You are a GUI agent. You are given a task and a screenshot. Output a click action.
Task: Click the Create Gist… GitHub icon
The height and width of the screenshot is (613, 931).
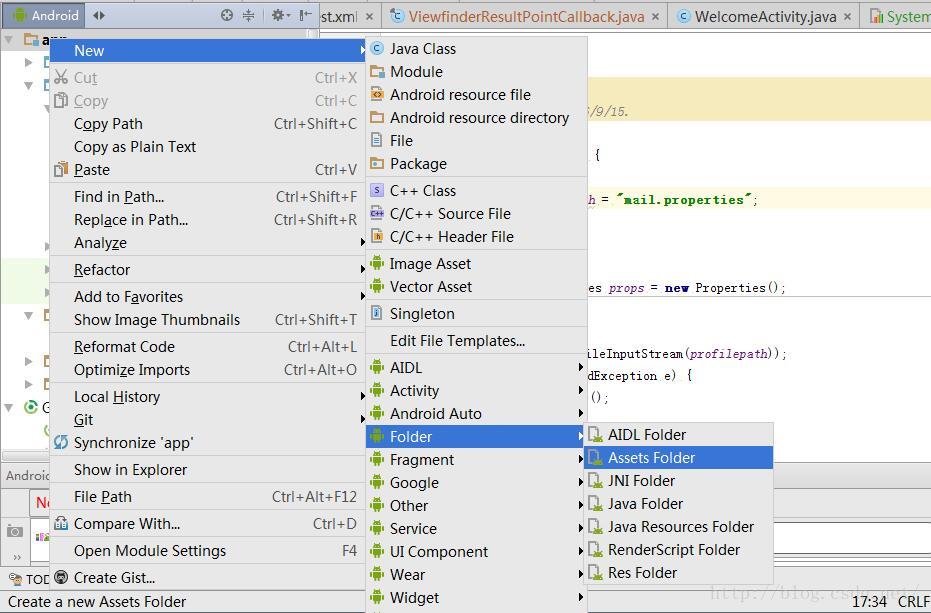(x=61, y=577)
